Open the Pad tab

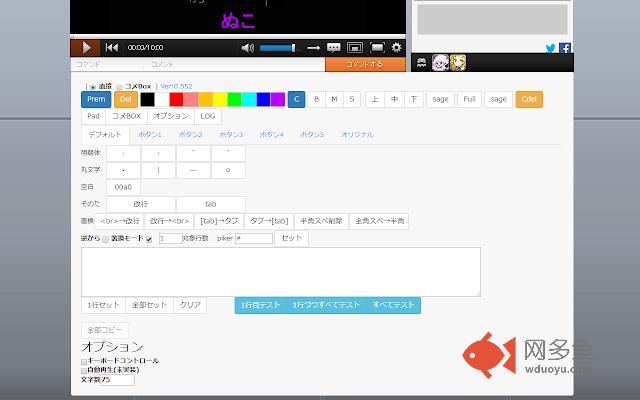[93, 116]
